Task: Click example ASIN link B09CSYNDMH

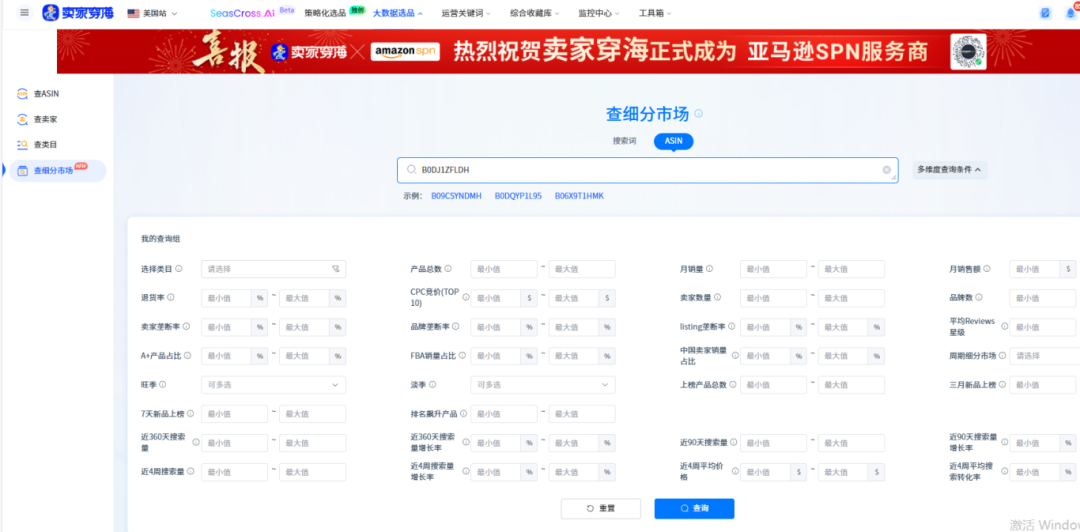Action: 456,196
